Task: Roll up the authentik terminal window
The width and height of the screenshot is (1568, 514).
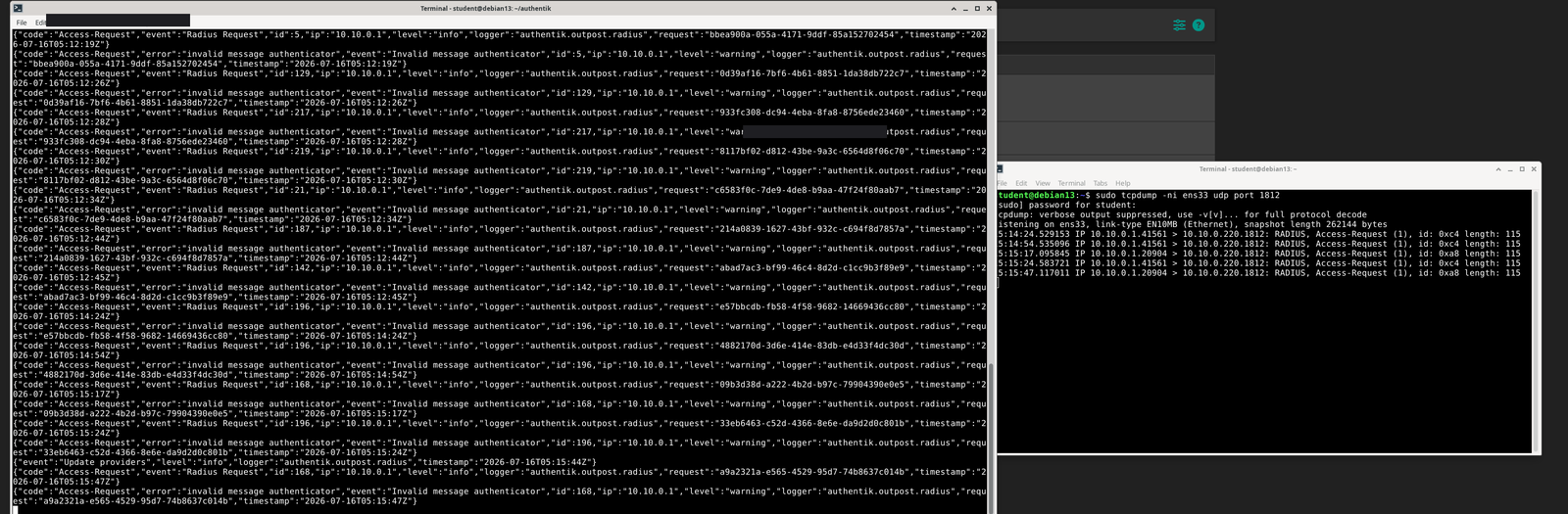Action: (954, 8)
